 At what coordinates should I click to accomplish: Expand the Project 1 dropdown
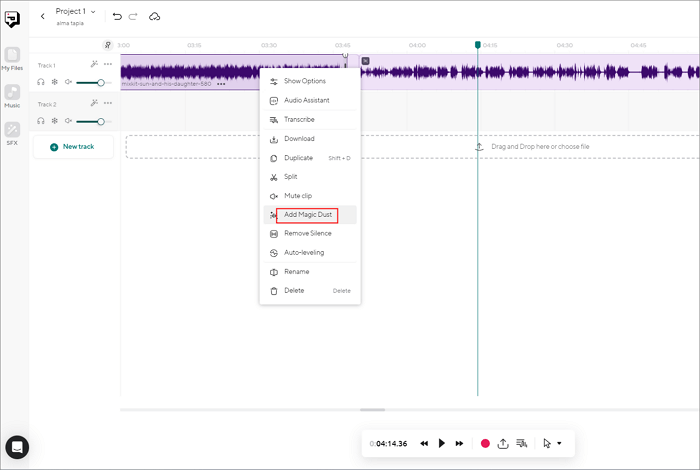click(x=93, y=11)
